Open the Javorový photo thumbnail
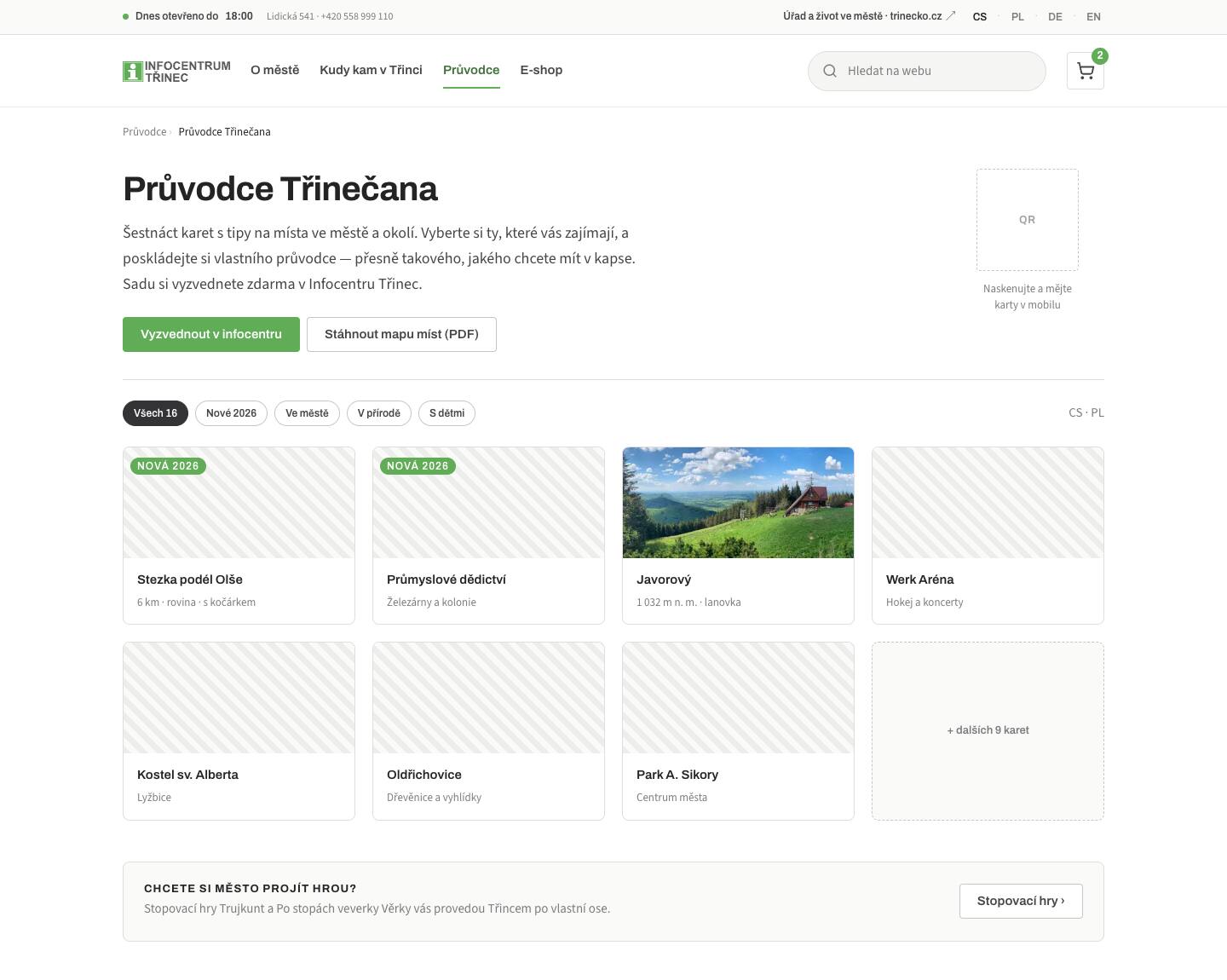This screenshot has height=980, width=1227. click(738, 503)
